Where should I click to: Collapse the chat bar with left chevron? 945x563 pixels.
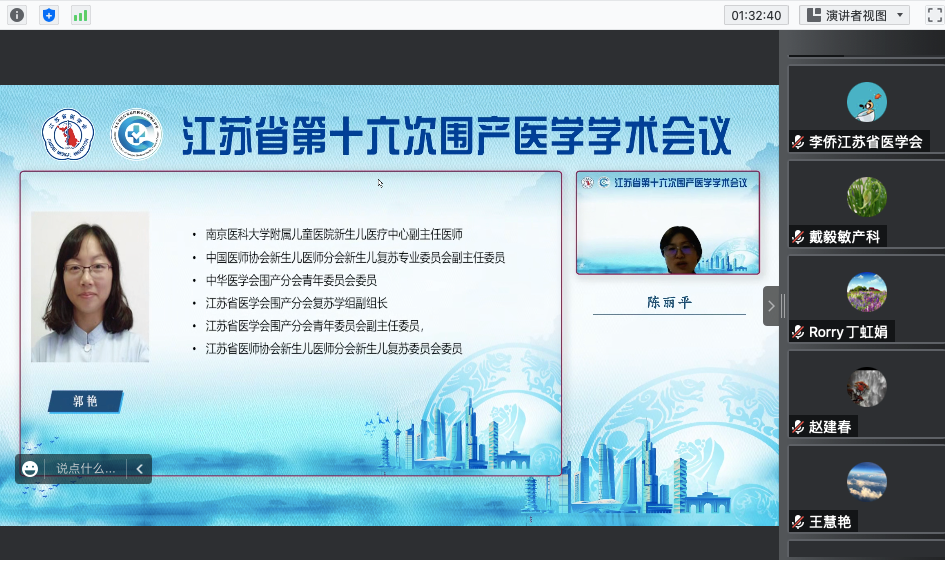[x=139, y=468]
